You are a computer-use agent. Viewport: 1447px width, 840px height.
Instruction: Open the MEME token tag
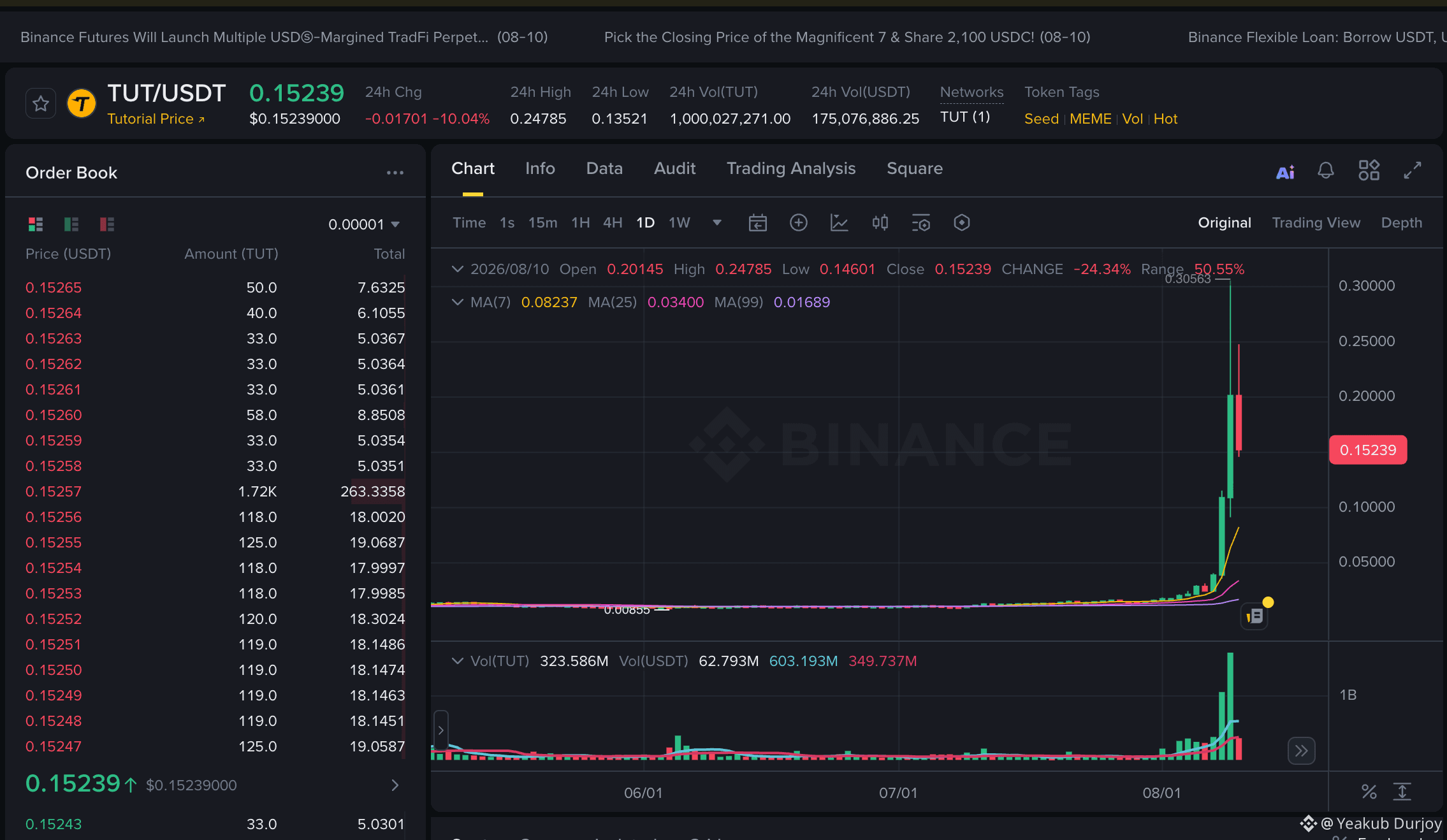(1090, 119)
